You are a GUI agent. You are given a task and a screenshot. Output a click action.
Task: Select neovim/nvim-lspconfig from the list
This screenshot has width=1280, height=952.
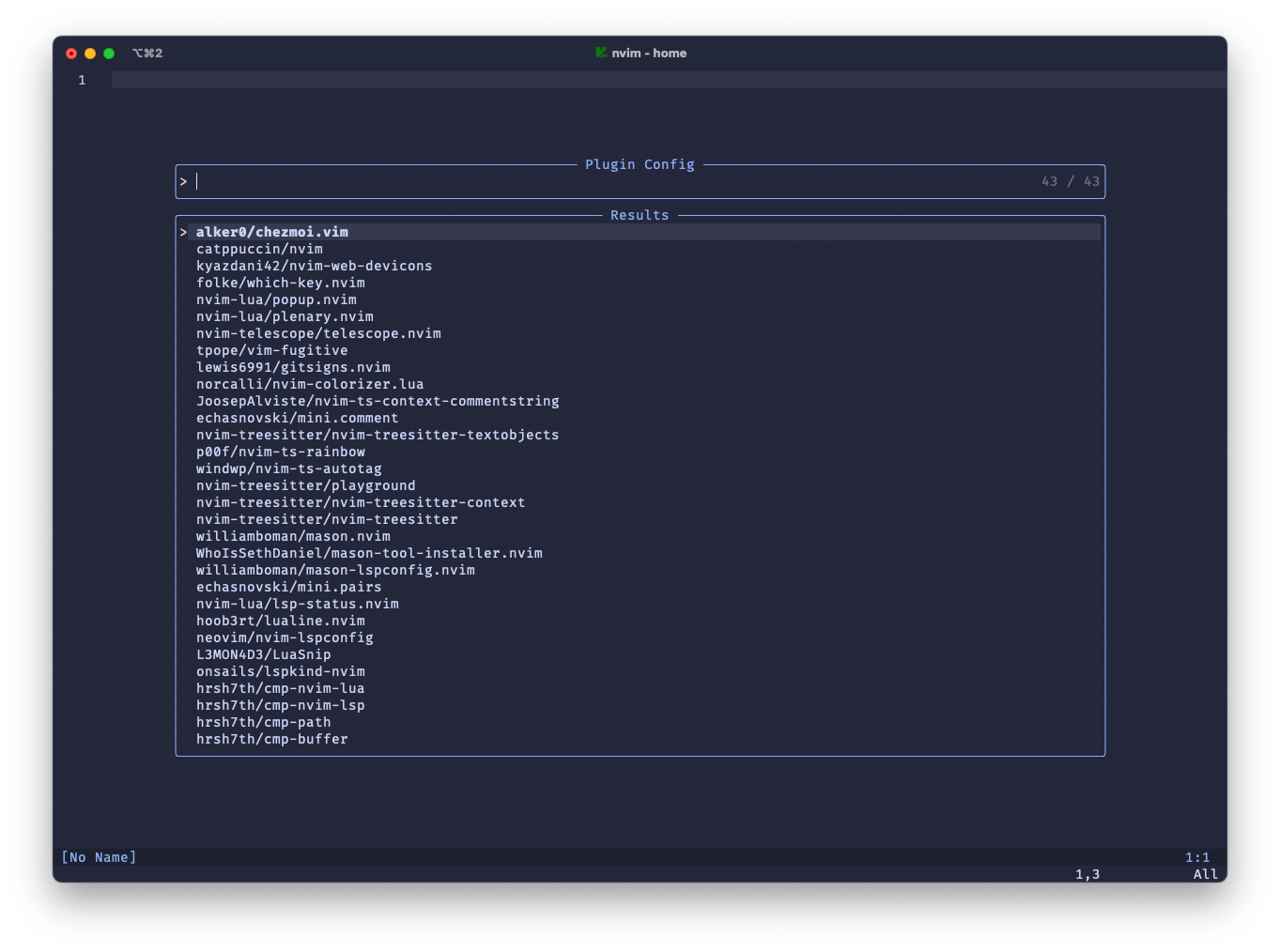285,637
